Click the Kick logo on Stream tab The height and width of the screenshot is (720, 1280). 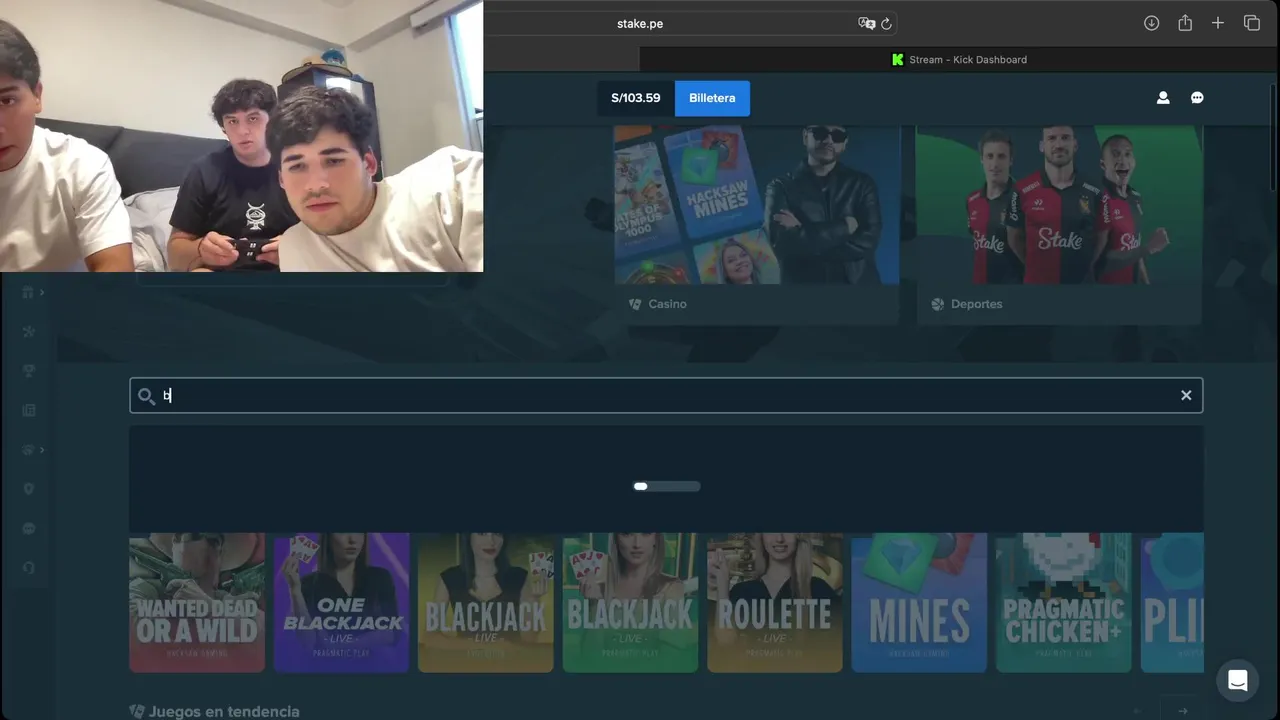pos(897,59)
